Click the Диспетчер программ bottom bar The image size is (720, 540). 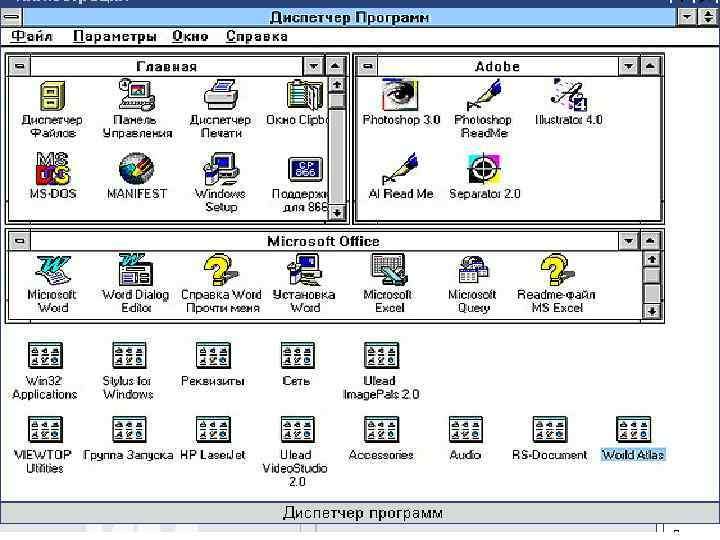pyautogui.click(x=360, y=512)
